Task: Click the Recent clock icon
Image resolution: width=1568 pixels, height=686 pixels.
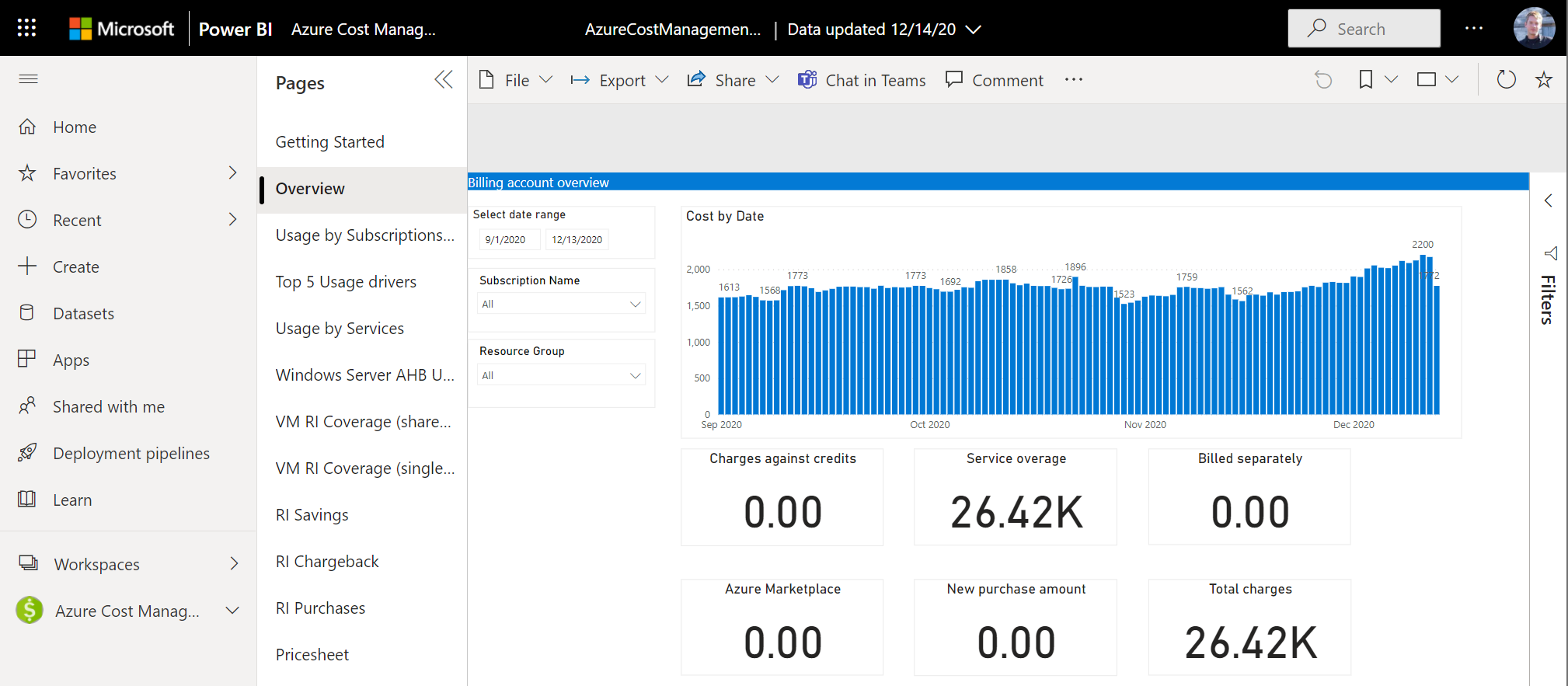Action: pyautogui.click(x=27, y=220)
